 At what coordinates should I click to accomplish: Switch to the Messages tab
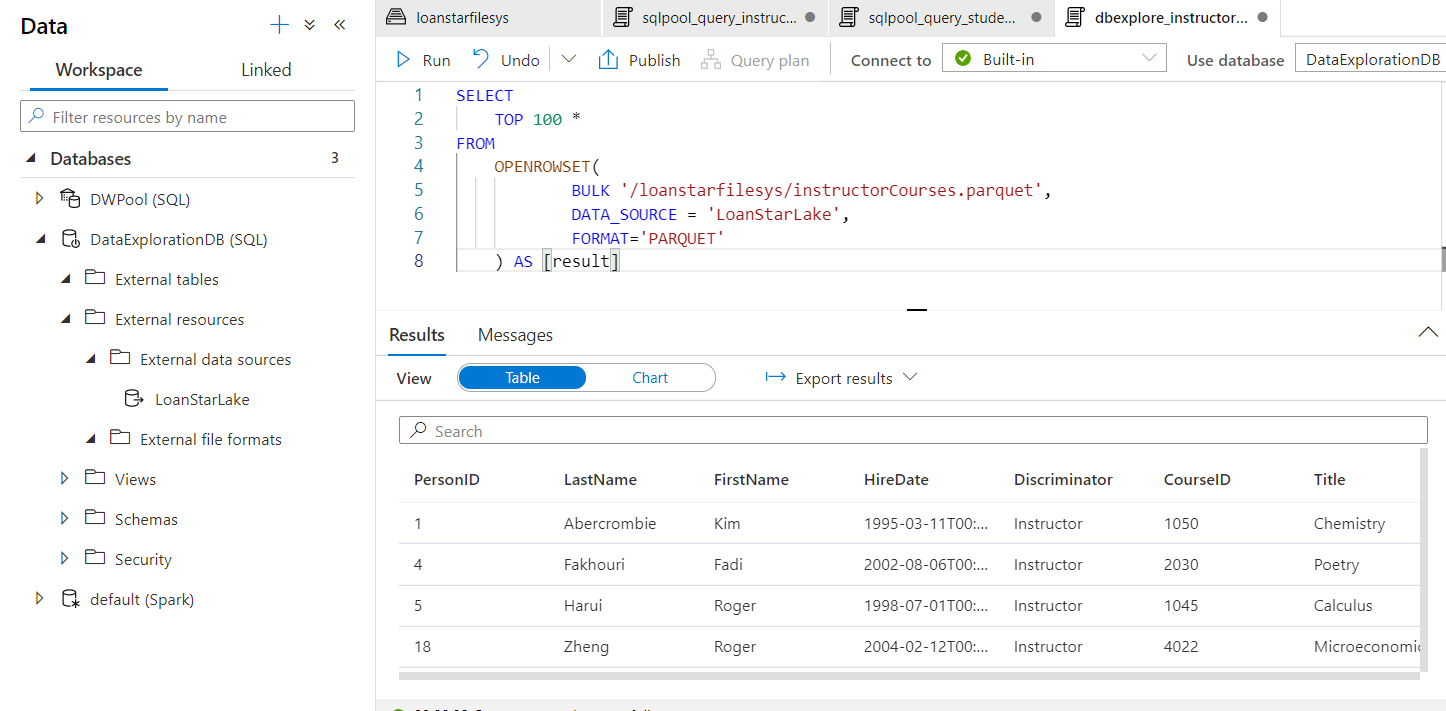click(x=514, y=334)
